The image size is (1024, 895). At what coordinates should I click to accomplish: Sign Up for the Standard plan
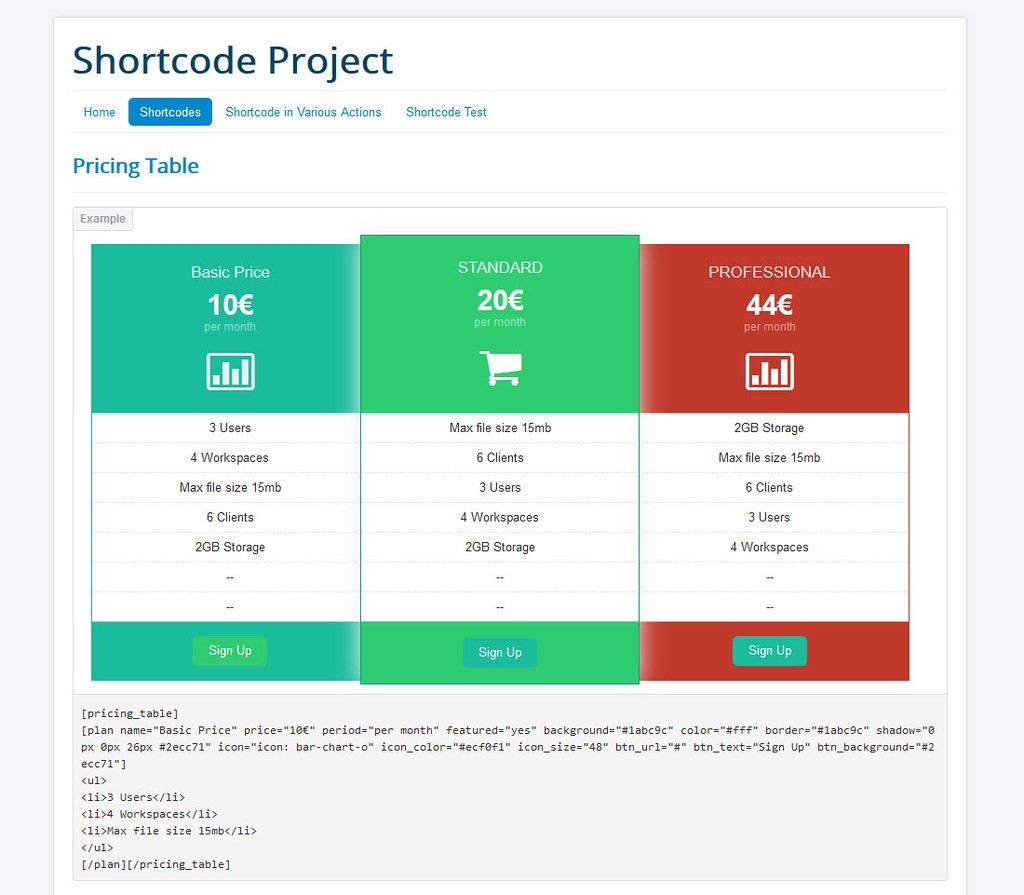(500, 653)
